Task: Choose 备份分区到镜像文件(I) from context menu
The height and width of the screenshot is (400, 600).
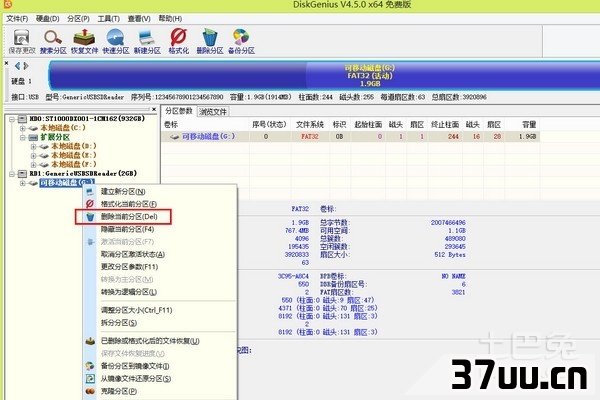Action: click(x=160, y=366)
